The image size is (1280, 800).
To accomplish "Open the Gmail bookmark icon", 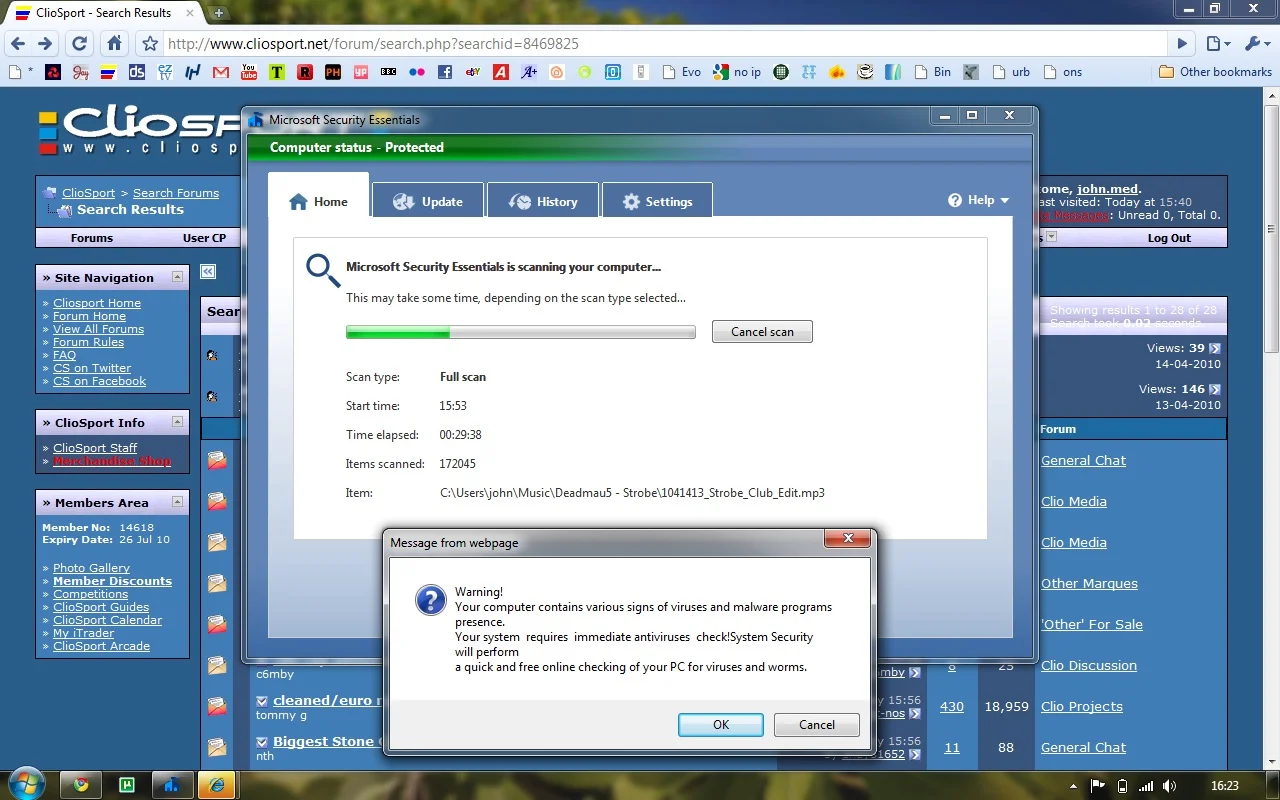I will tap(221, 72).
